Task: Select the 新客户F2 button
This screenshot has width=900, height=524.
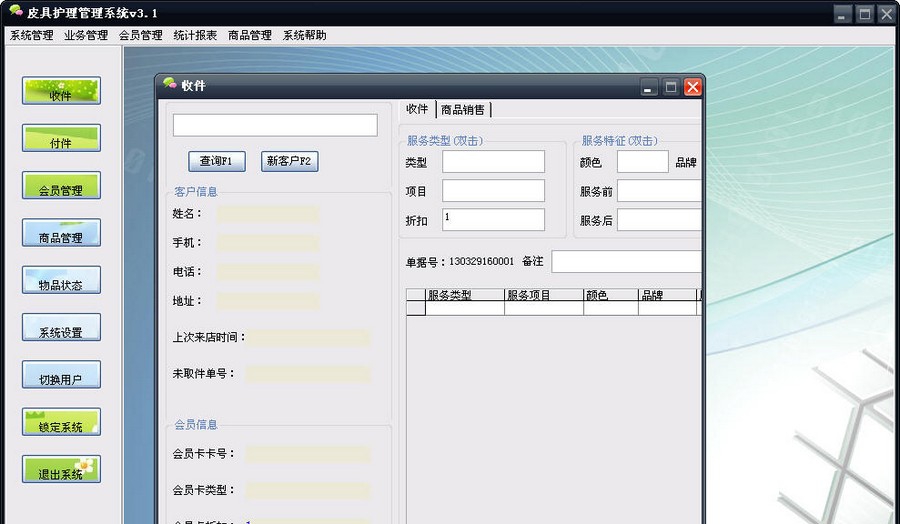Action: click(289, 161)
